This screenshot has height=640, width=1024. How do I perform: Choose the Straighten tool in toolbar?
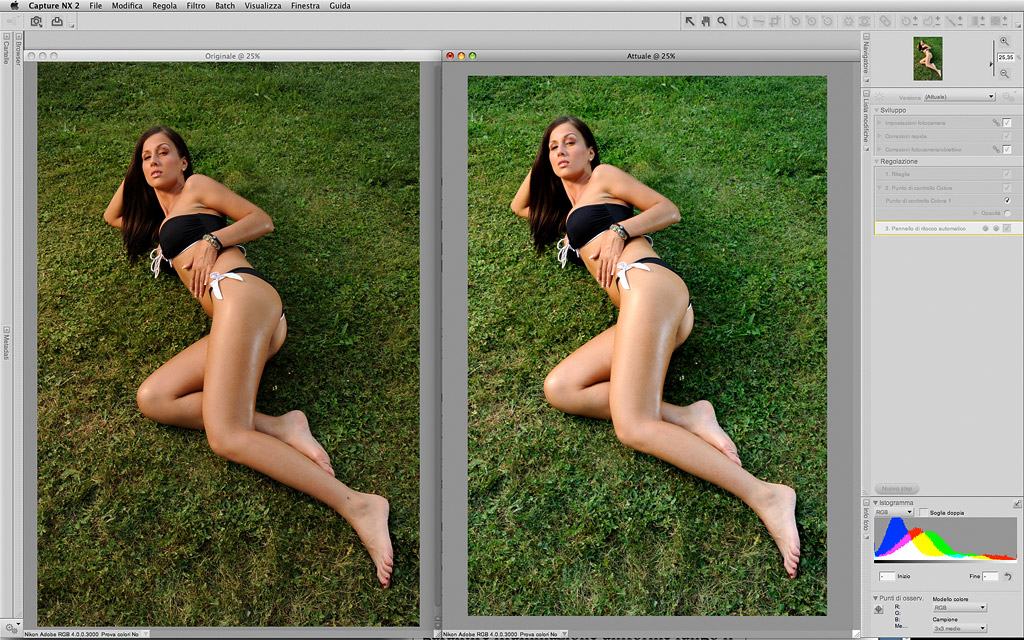[759, 22]
